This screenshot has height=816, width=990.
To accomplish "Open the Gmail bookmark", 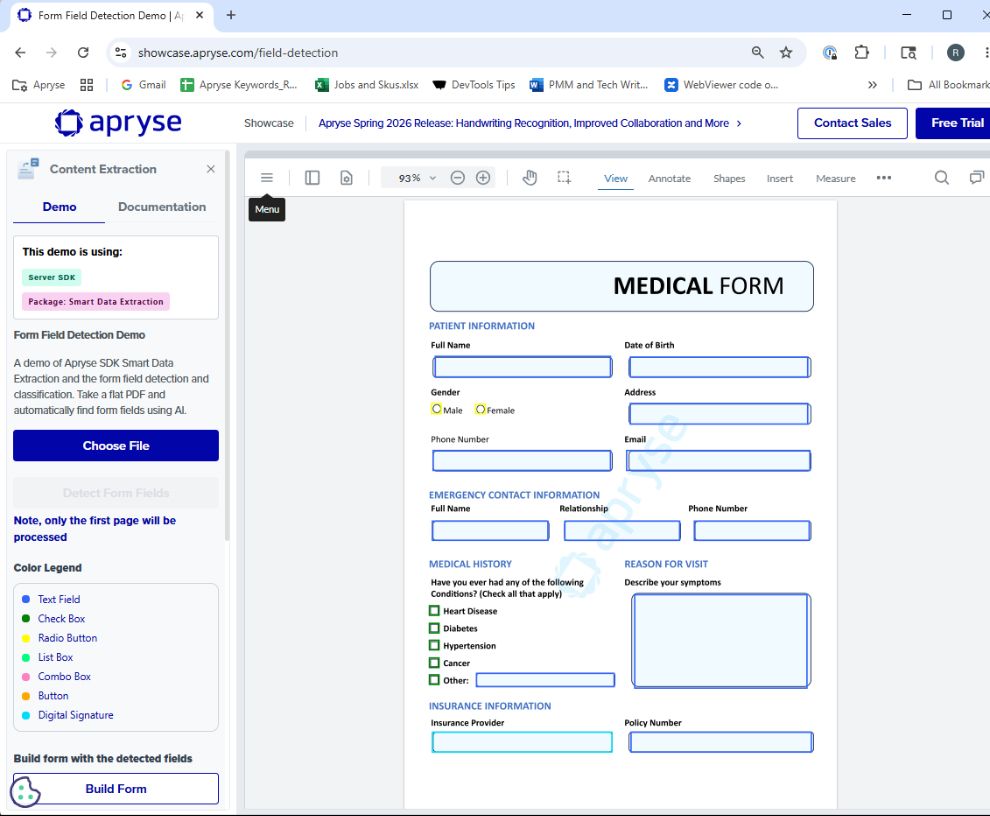I will coord(143,85).
